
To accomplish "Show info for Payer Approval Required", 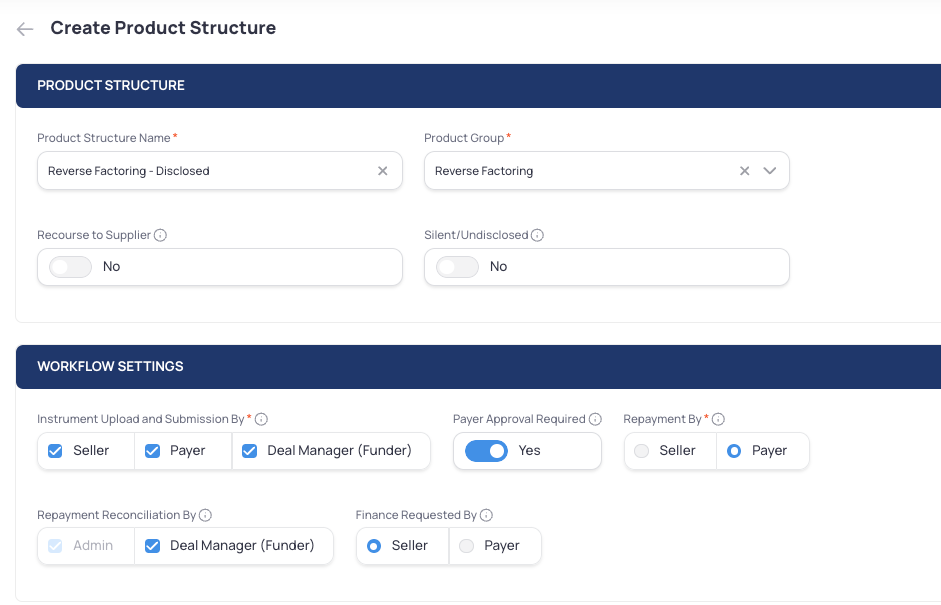I will point(595,420).
